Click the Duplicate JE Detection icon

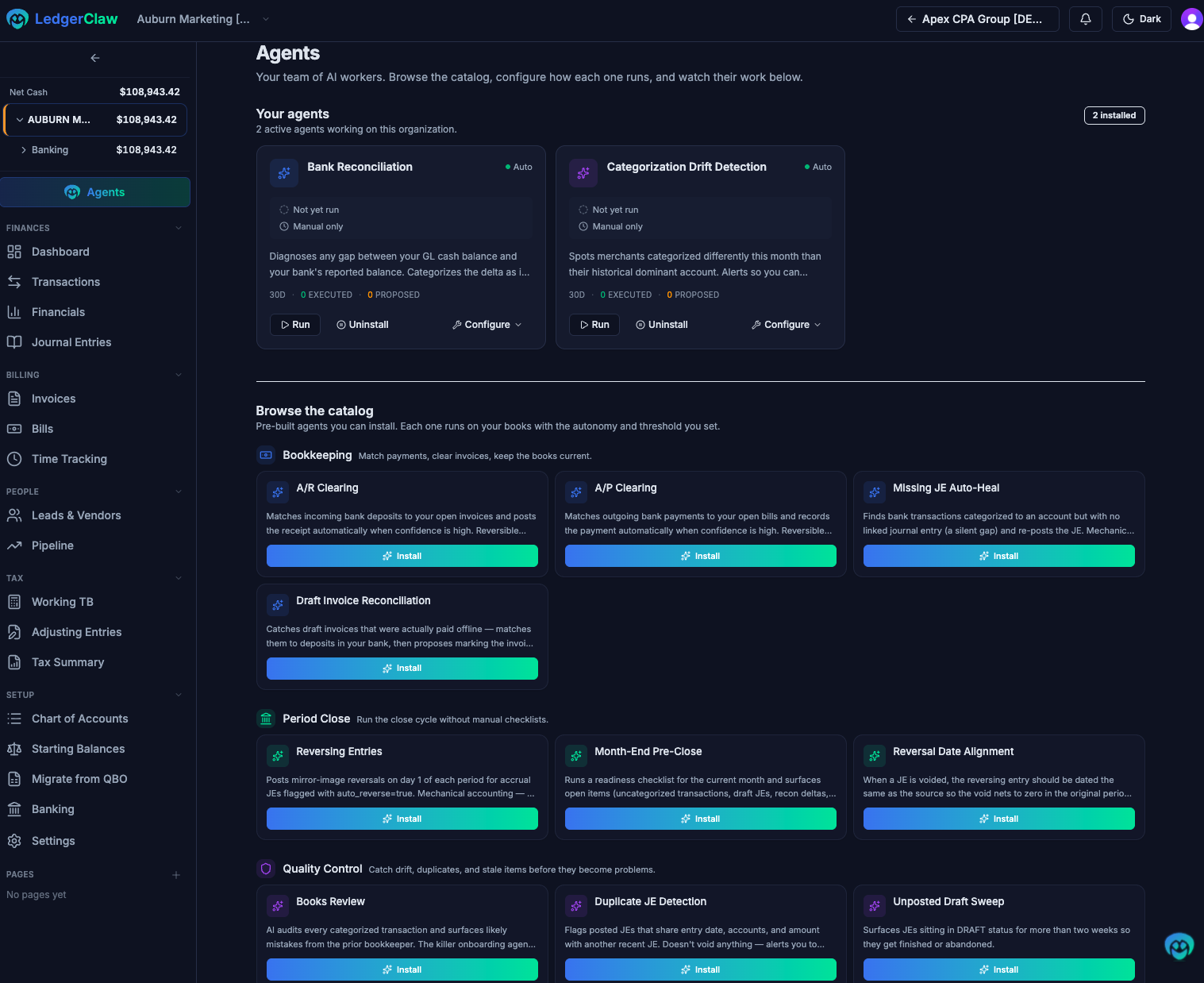(x=576, y=906)
